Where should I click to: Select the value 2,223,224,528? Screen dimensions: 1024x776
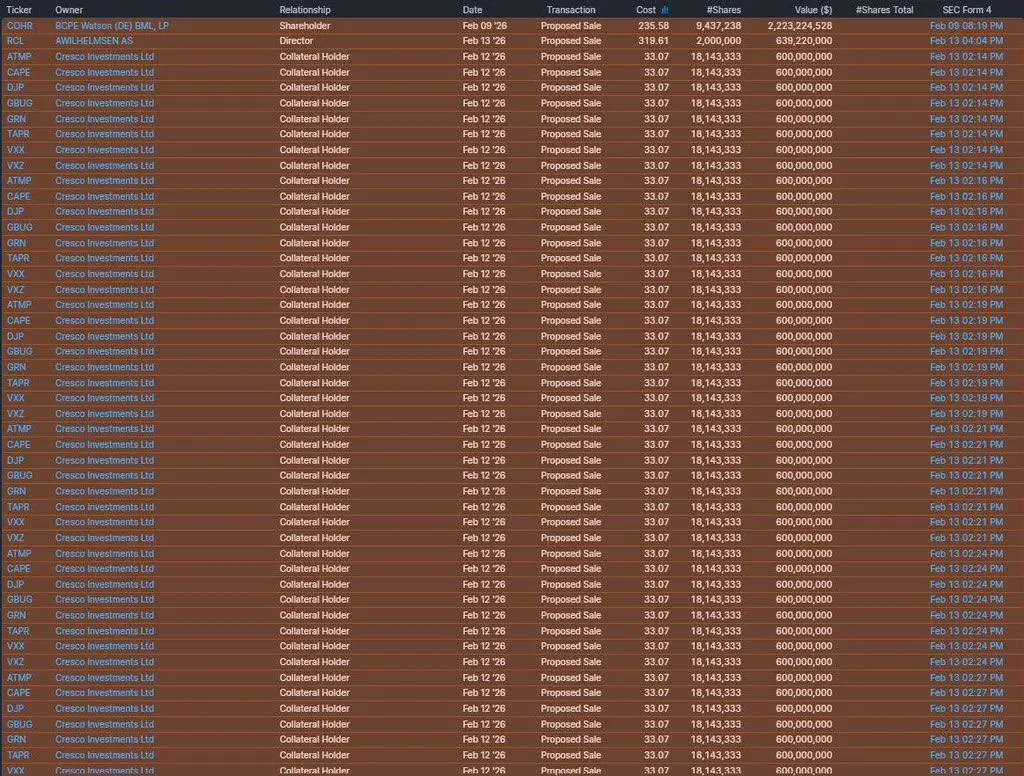tap(800, 25)
